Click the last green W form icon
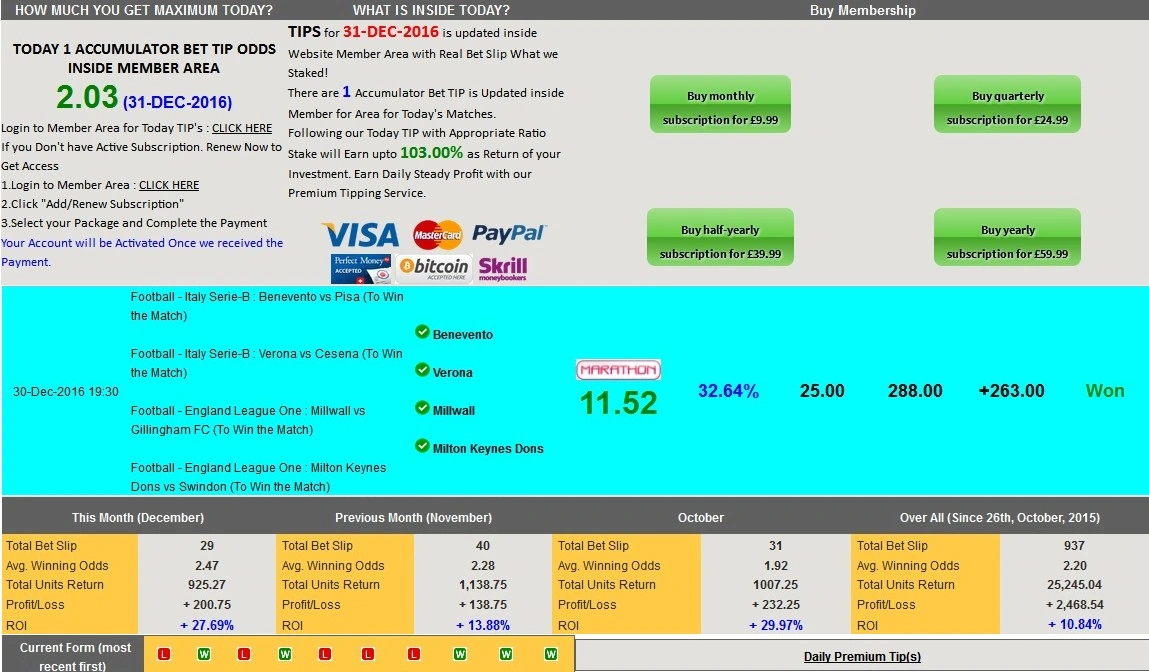This screenshot has height=672, width=1149. pyautogui.click(x=550, y=654)
